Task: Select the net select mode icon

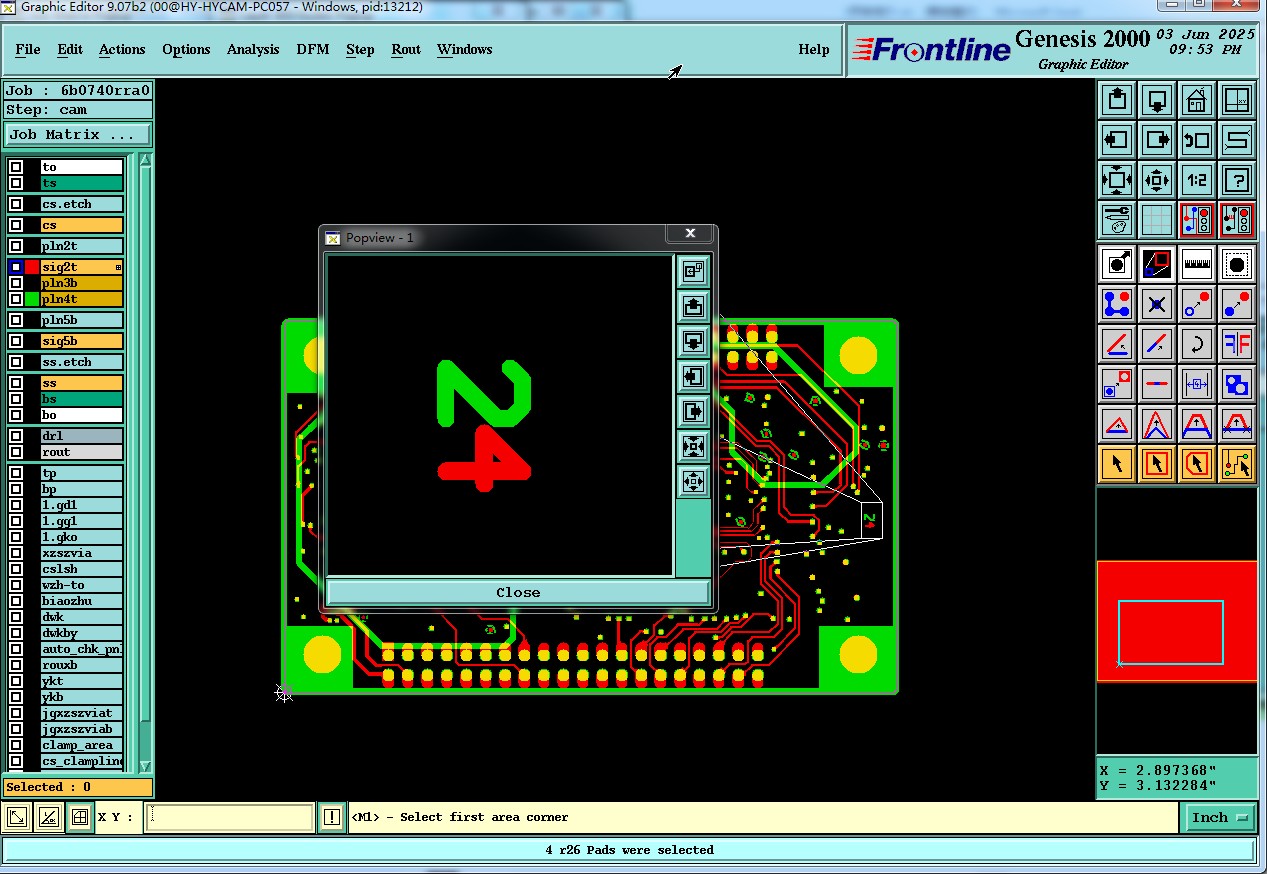Action: (1238, 464)
